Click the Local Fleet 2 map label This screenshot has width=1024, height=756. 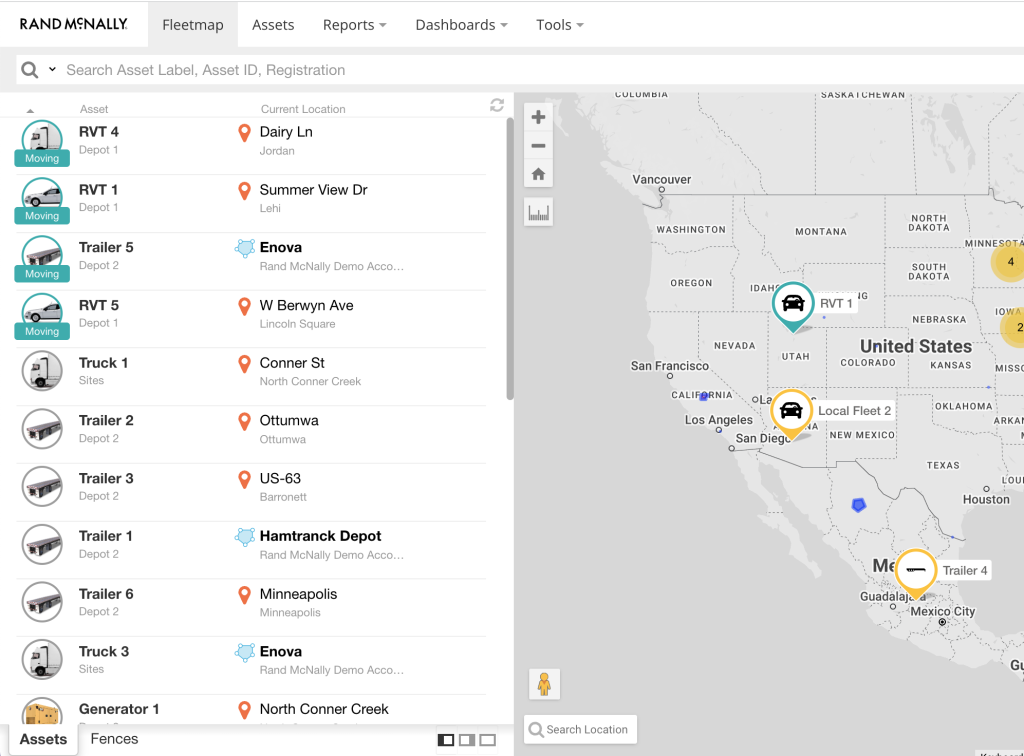point(854,411)
